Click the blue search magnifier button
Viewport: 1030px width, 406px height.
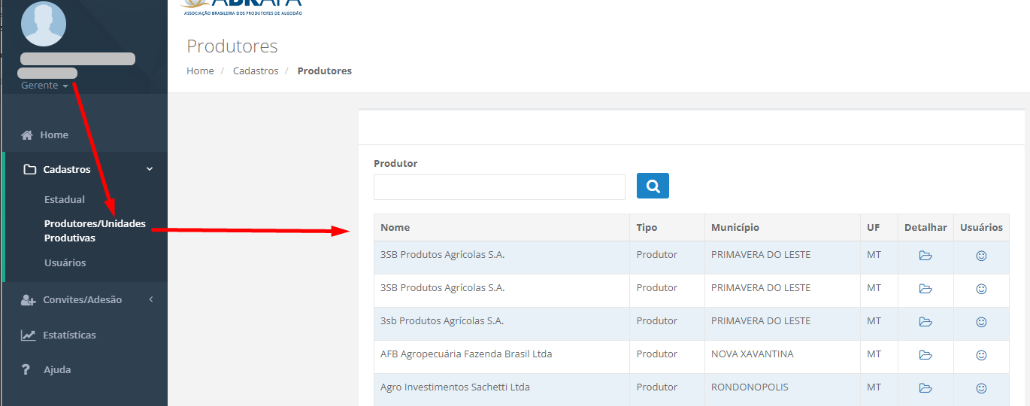[652, 186]
